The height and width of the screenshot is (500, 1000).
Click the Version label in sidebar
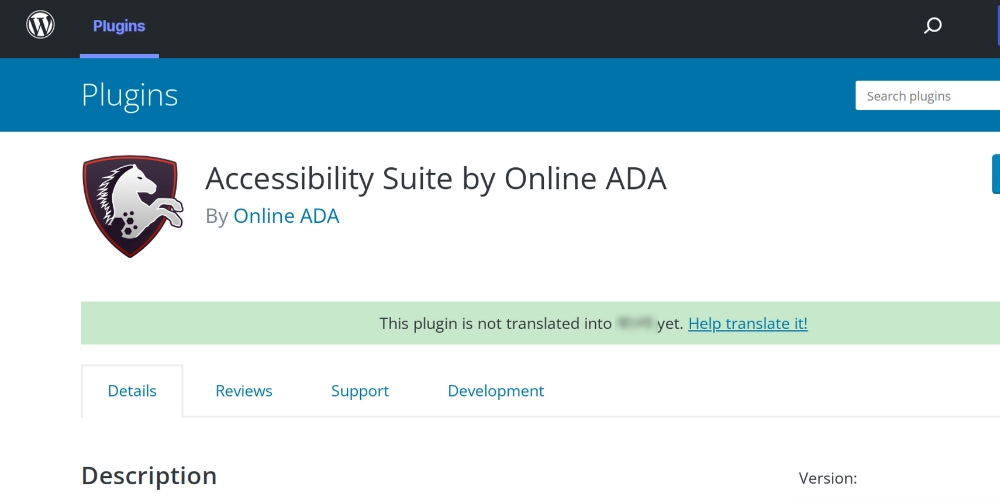[x=828, y=478]
